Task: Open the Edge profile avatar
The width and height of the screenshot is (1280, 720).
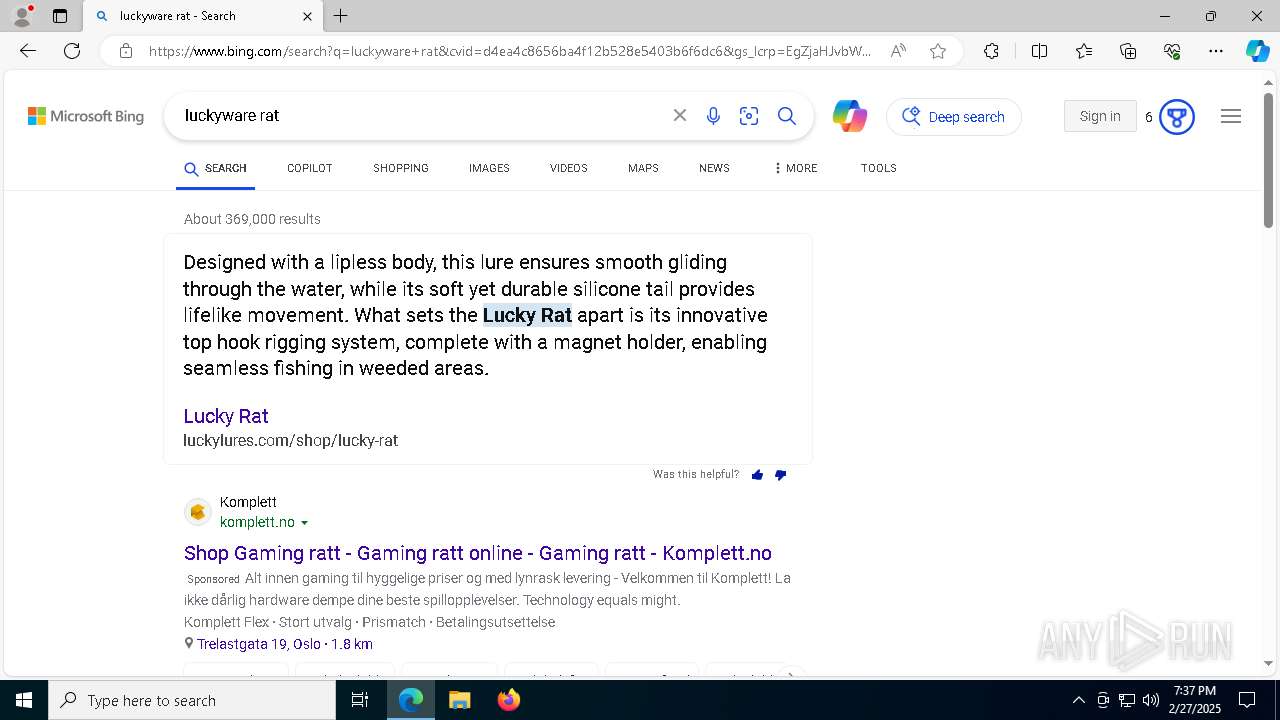Action: point(22,16)
